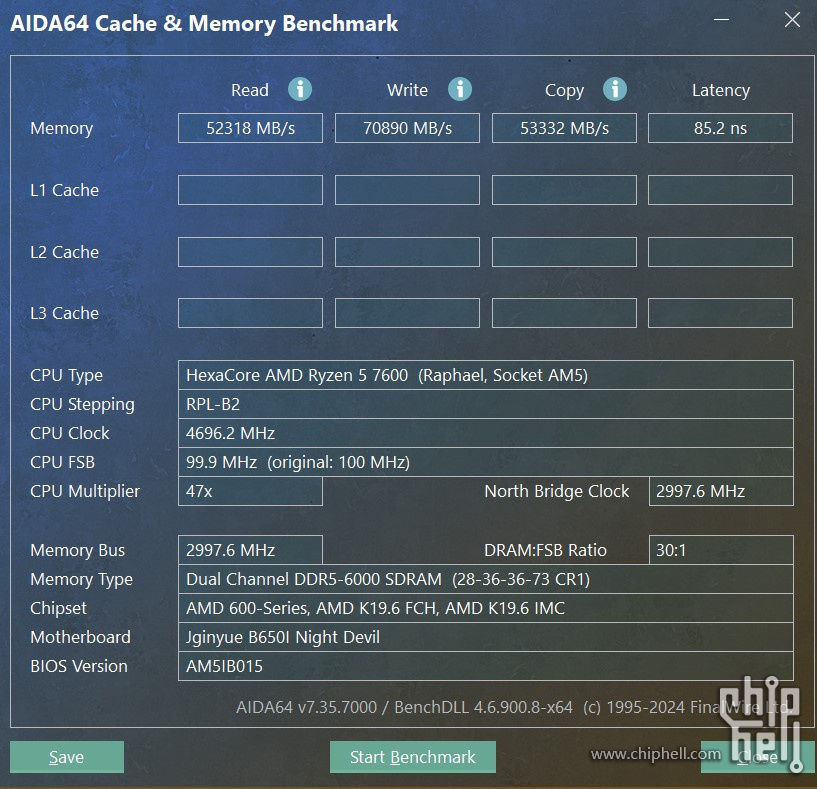Click the Latency column header
Screen dimensions: 817x789
tap(721, 91)
